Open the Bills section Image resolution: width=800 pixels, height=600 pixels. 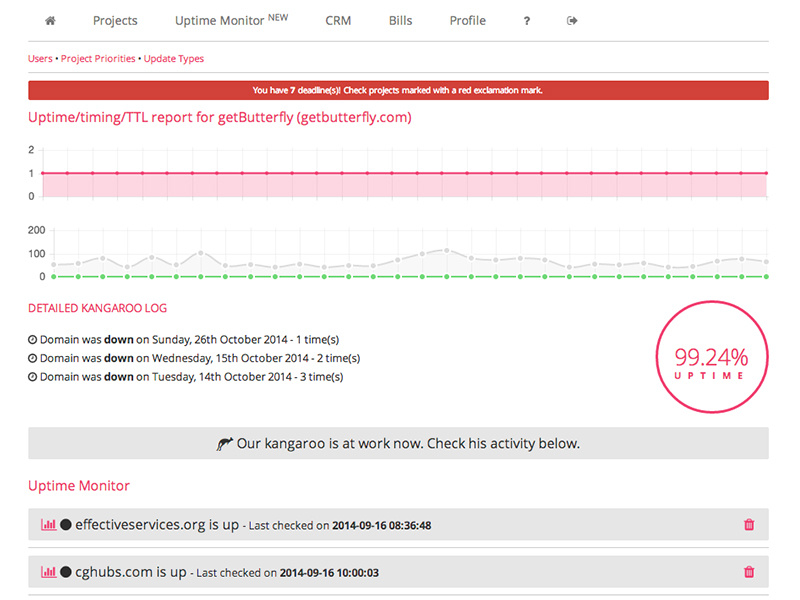tap(401, 21)
